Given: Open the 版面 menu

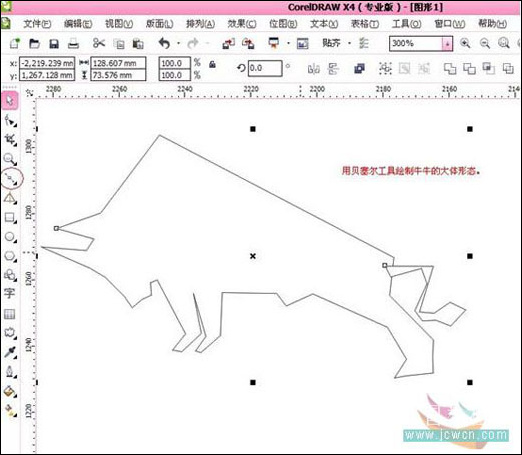Looking at the screenshot, I should [159, 24].
